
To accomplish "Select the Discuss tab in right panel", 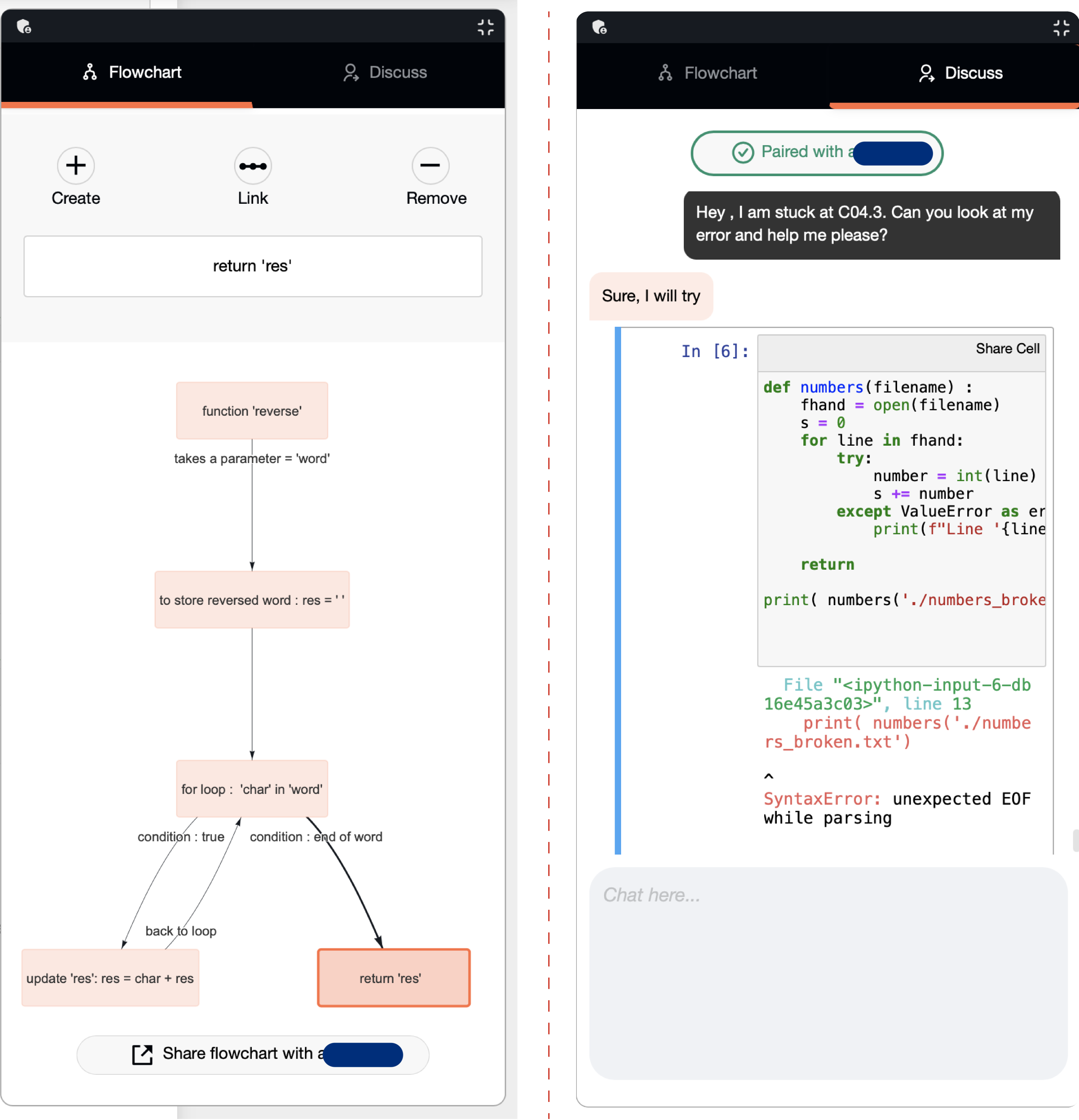I will (x=960, y=73).
